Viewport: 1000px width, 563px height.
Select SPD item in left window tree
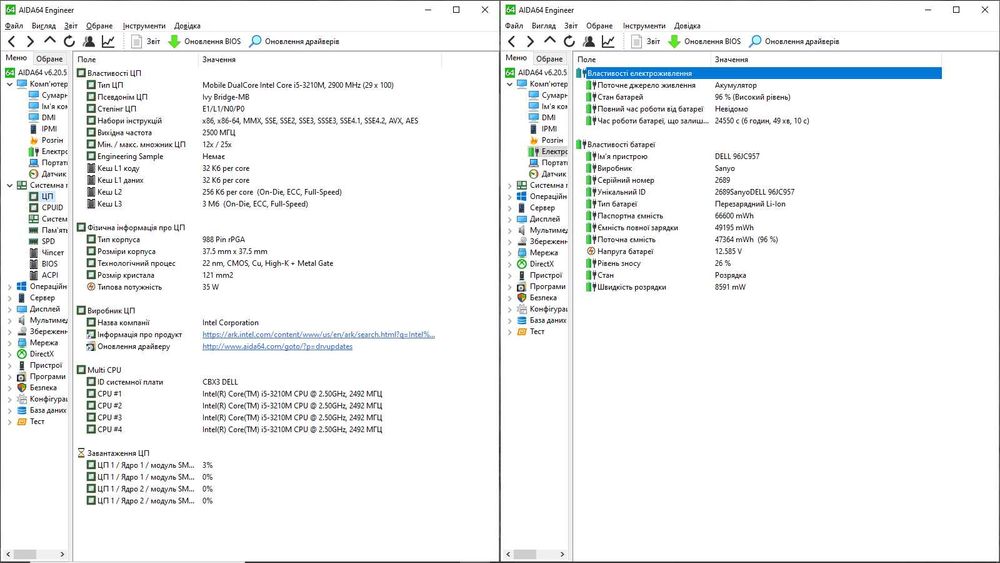coord(48,242)
